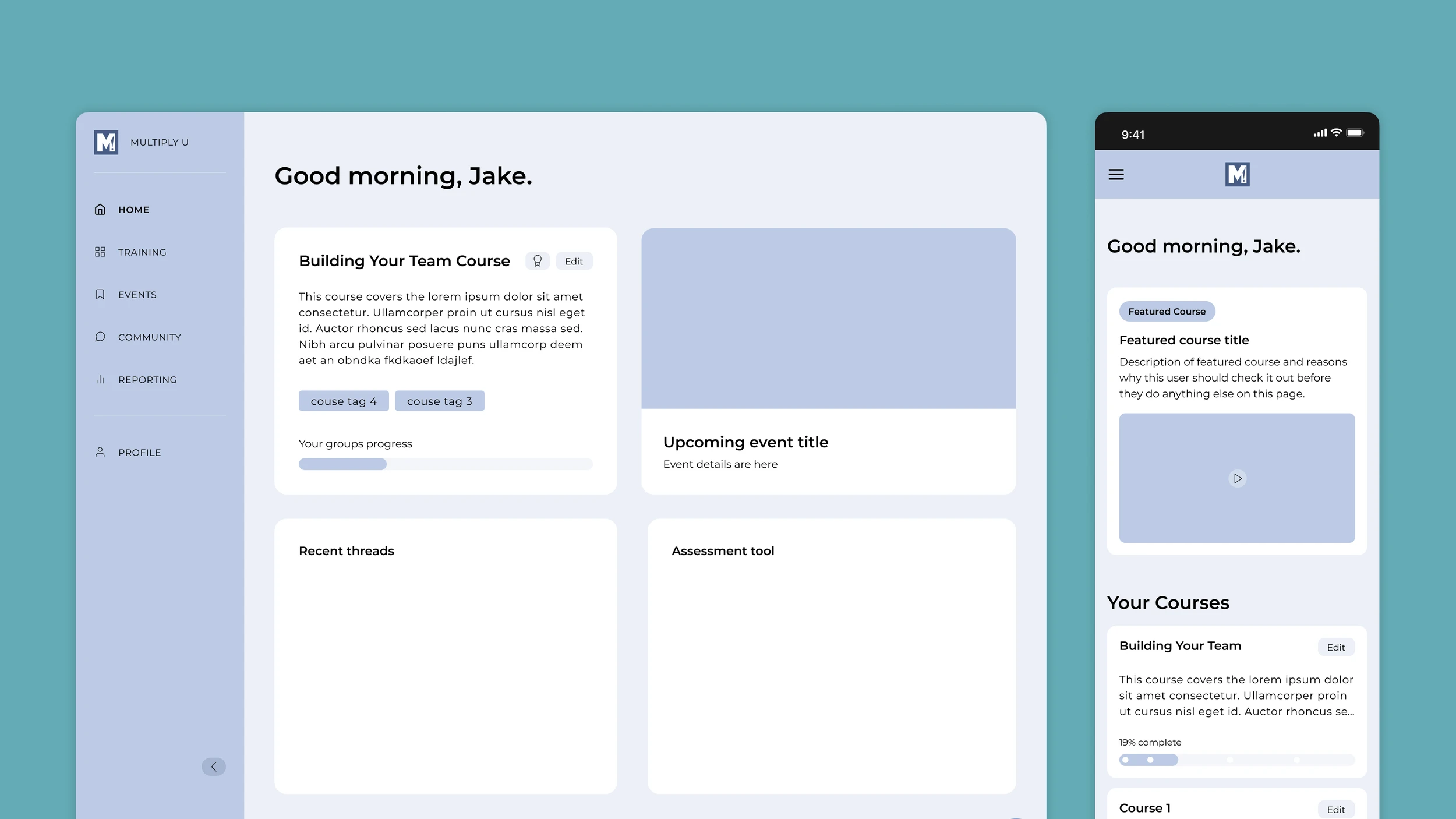Image resolution: width=1456 pixels, height=819 pixels.
Task: Click the Profile person icon
Action: pos(100,453)
